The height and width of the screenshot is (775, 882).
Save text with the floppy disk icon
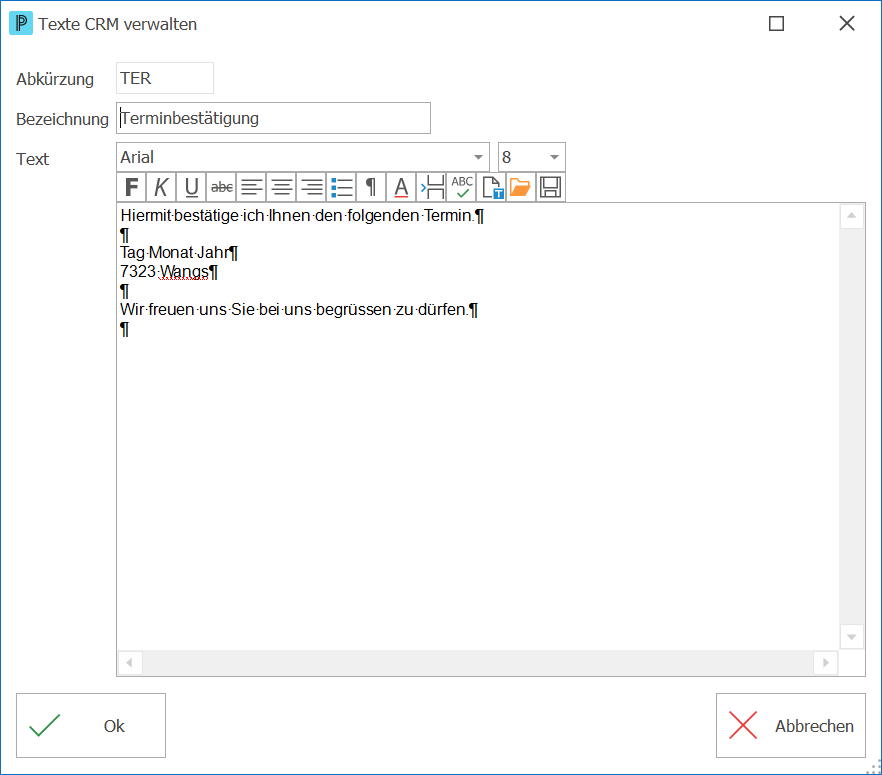[x=551, y=187]
